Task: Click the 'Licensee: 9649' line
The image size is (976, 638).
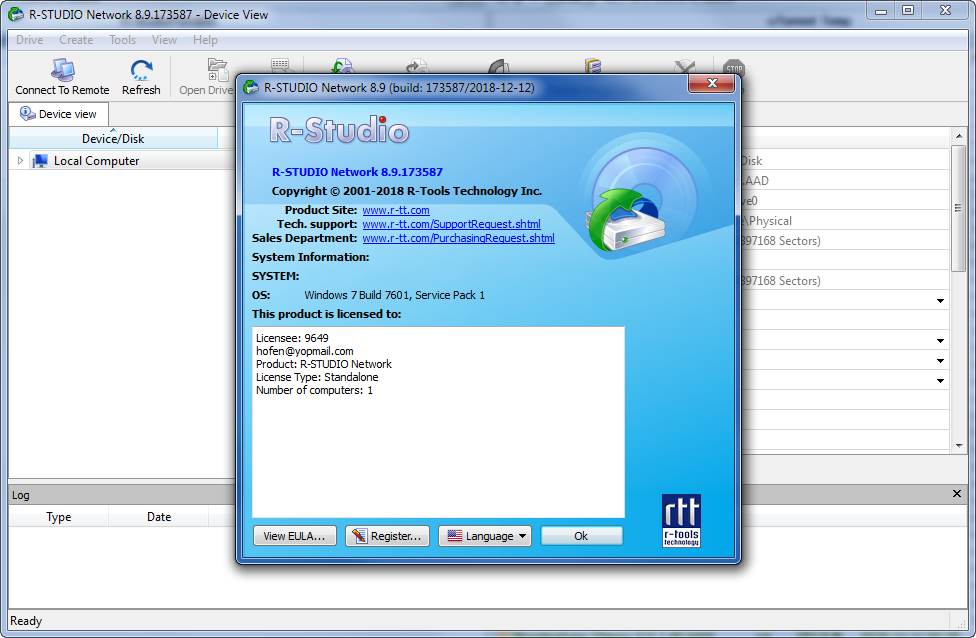Action: (x=292, y=338)
